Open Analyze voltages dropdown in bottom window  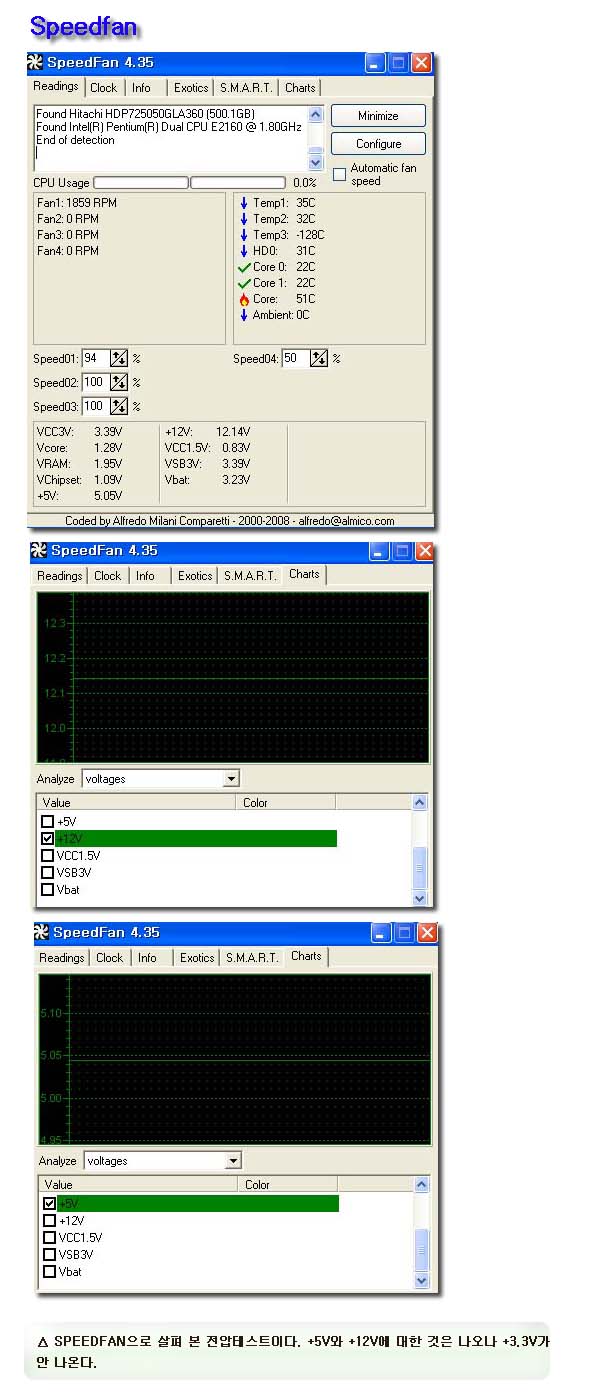pos(233,1161)
